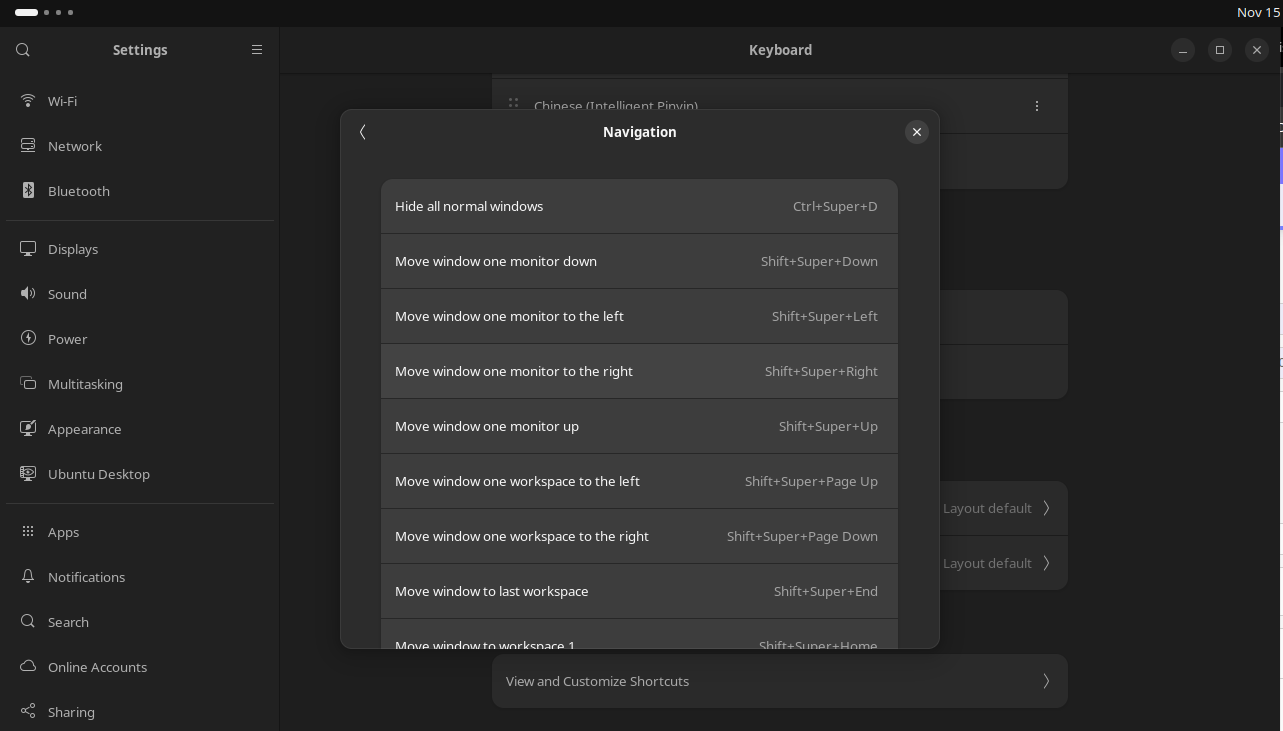The image size is (1283, 731).
Task: Expand the second Layout default option
Action: point(1046,563)
